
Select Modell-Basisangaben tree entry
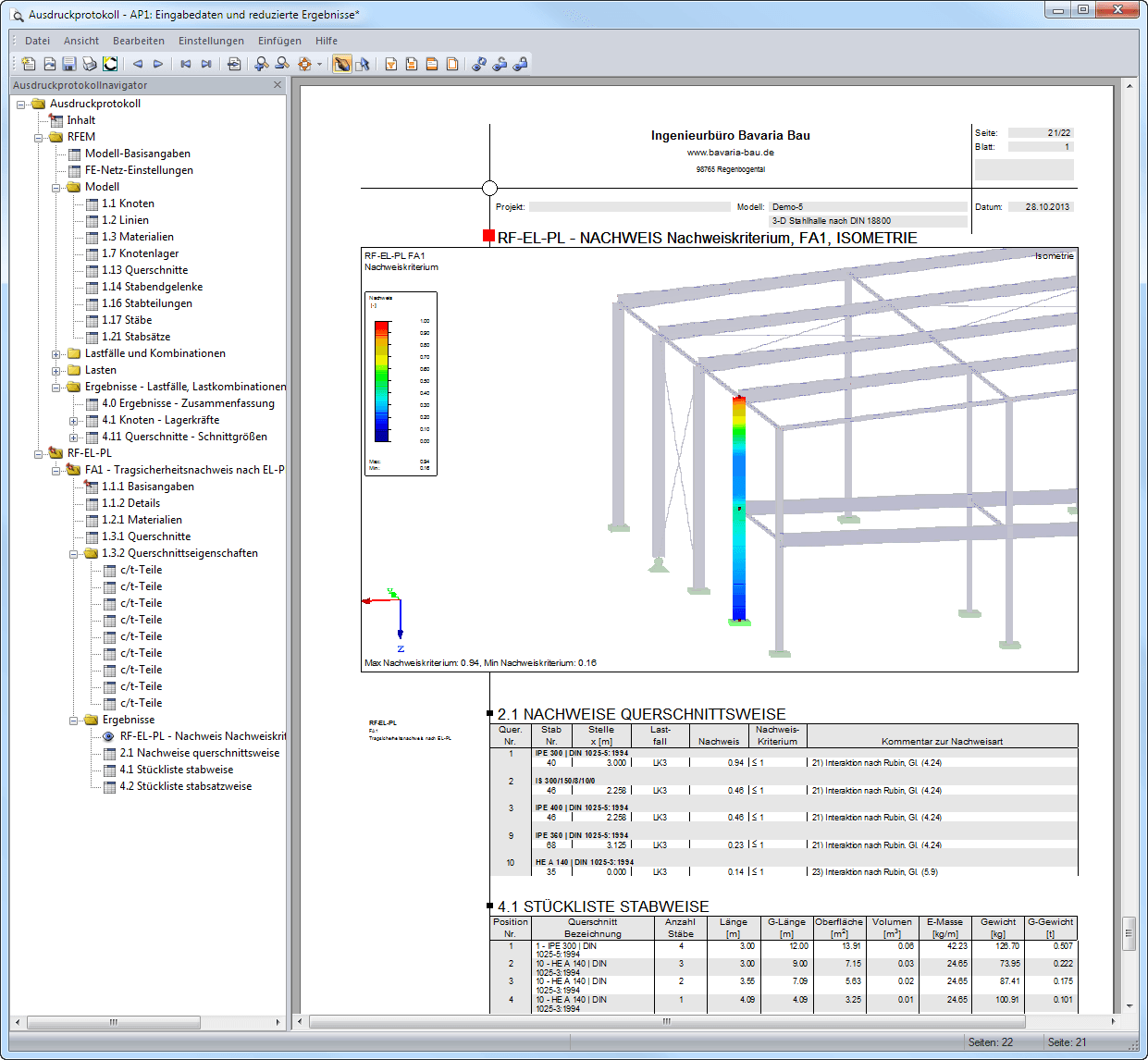(138, 154)
